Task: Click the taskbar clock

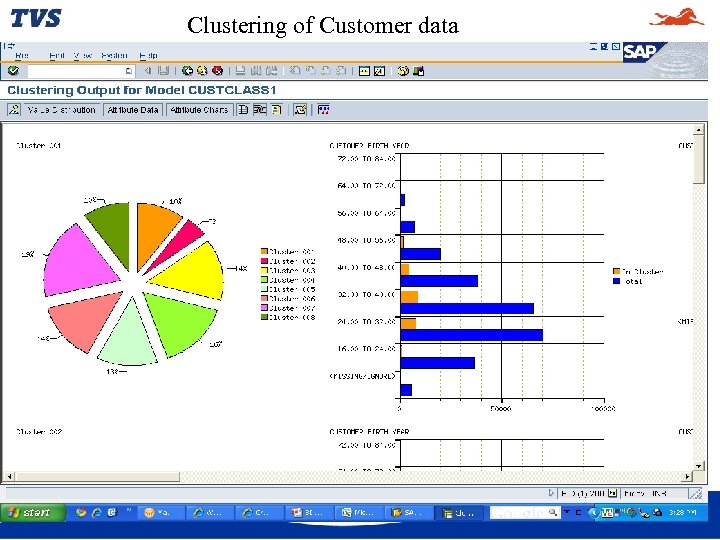Action: (682, 512)
